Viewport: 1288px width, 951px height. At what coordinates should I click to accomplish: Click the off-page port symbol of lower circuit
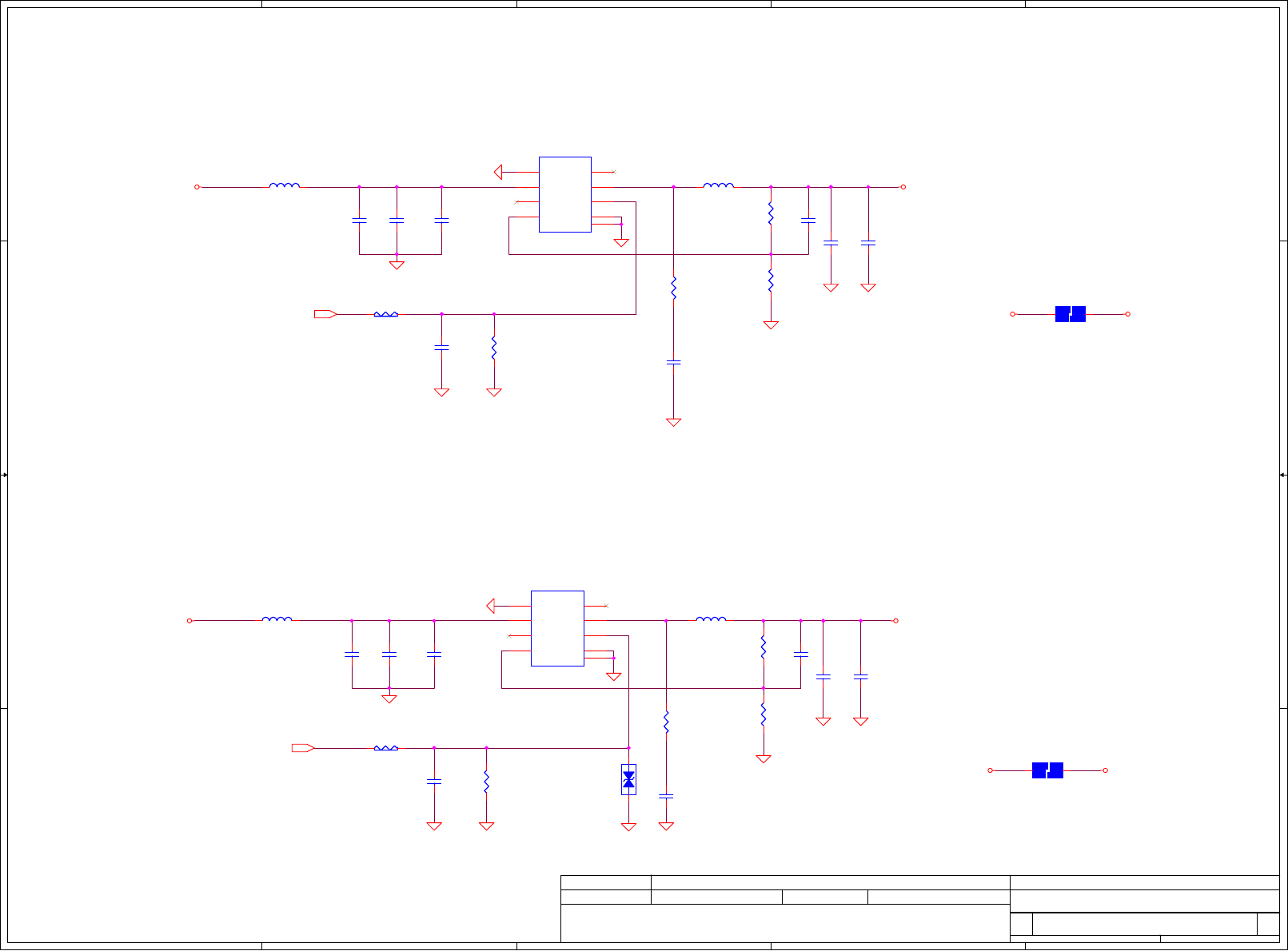(x=303, y=748)
